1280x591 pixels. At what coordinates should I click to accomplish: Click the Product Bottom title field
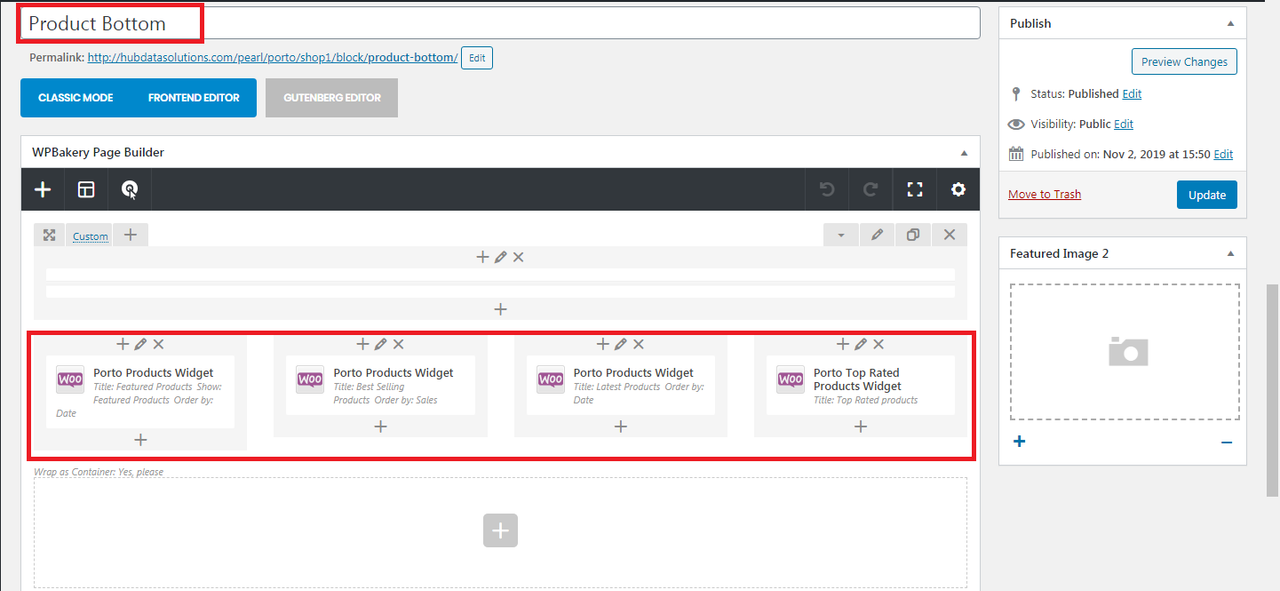coord(500,23)
